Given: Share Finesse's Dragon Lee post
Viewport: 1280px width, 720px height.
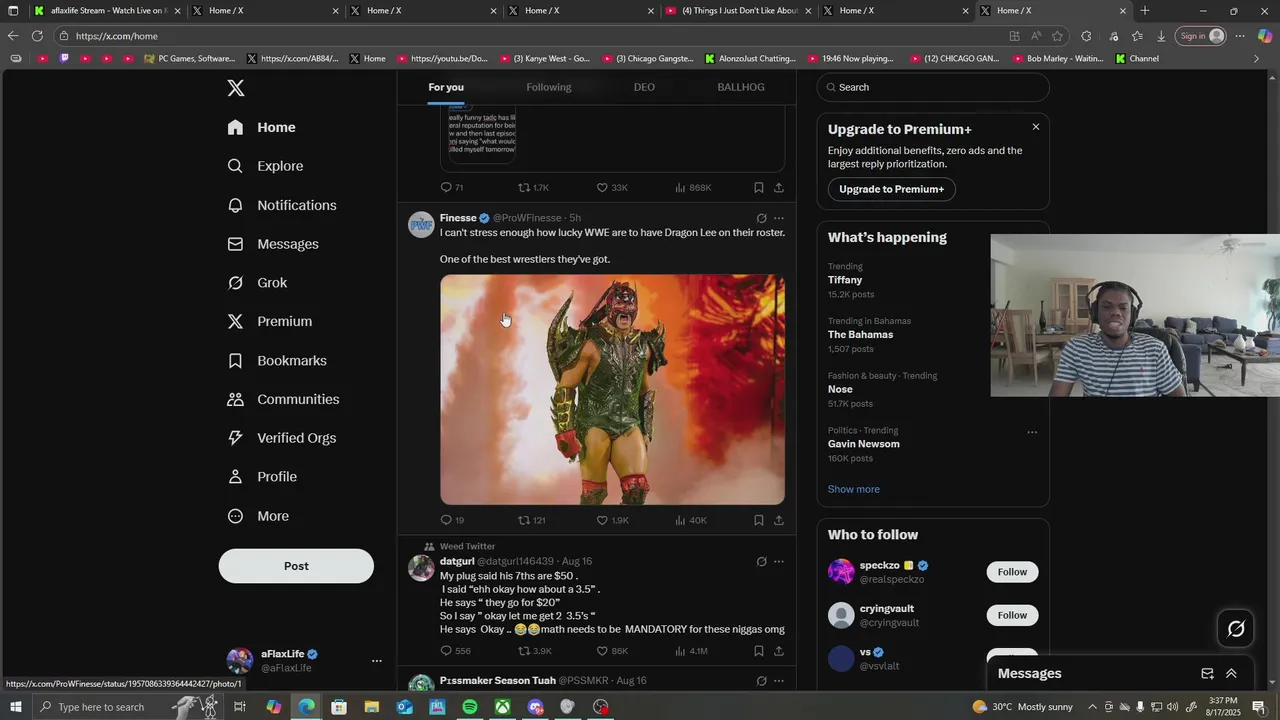Looking at the screenshot, I should (x=779, y=520).
